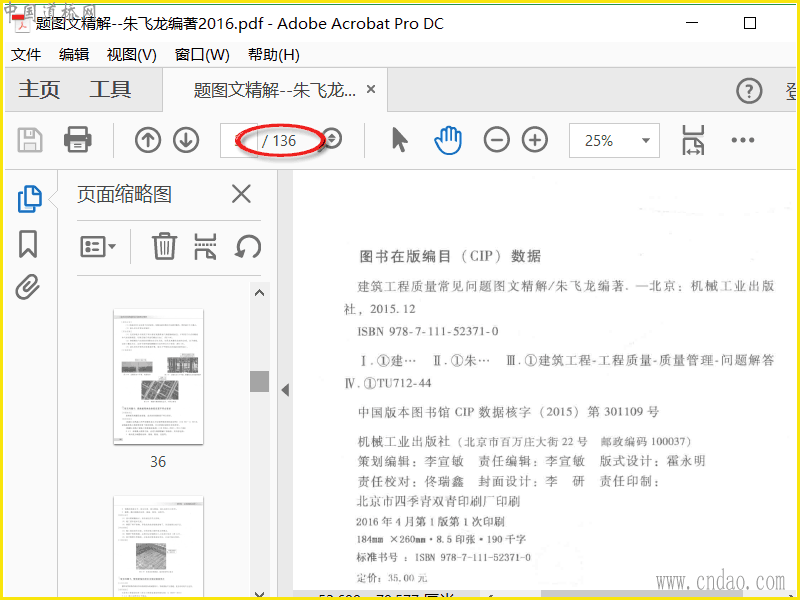This screenshot has height=600, width=800.
Task: Click the 图书在版编目 (CIP) 数据 heading
Action: pos(450,256)
